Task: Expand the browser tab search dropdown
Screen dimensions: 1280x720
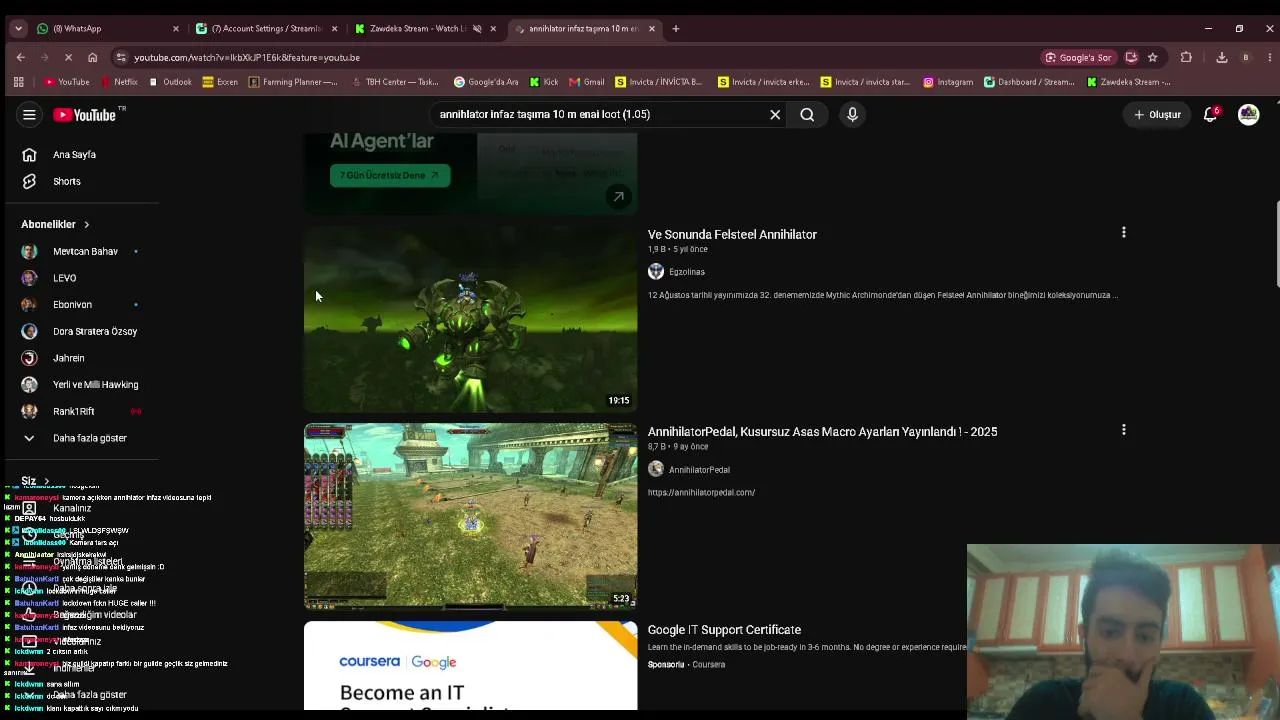Action: [18, 29]
